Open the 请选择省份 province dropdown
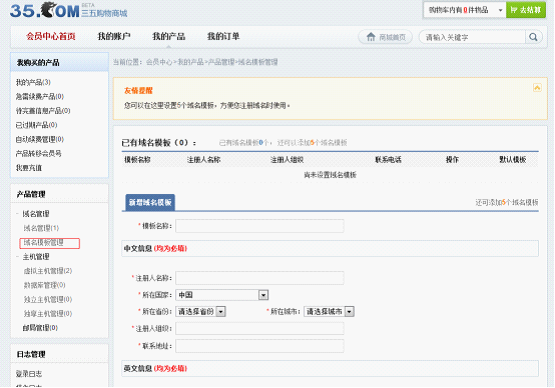 (201, 312)
